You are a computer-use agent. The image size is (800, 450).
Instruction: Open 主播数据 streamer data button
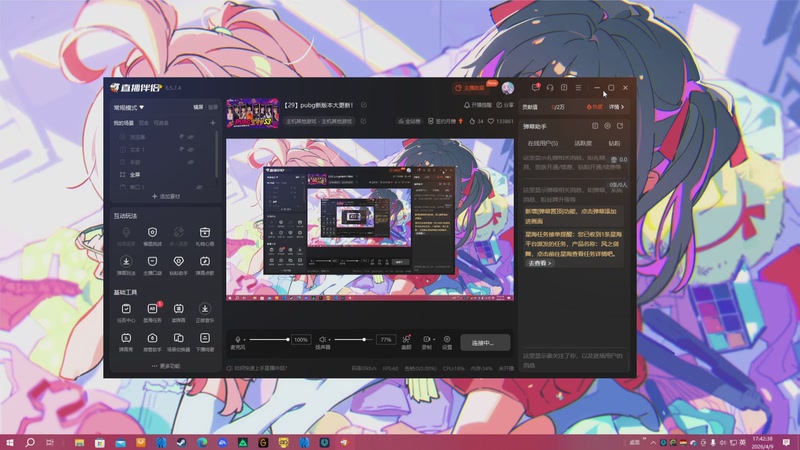[x=469, y=88]
